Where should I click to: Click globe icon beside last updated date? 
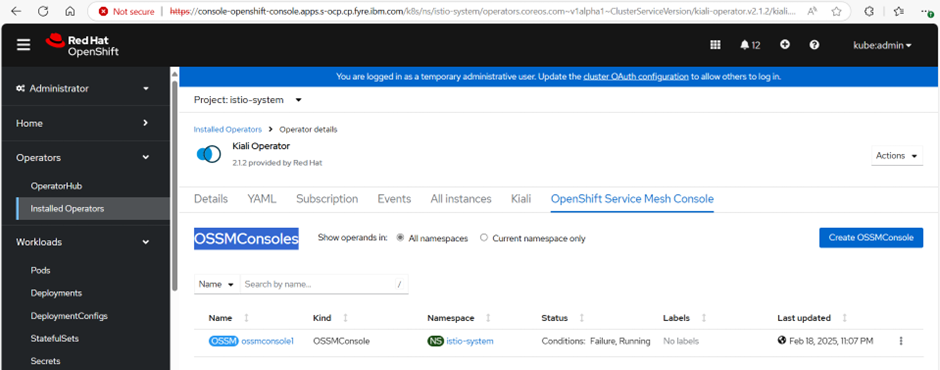[x=781, y=341]
